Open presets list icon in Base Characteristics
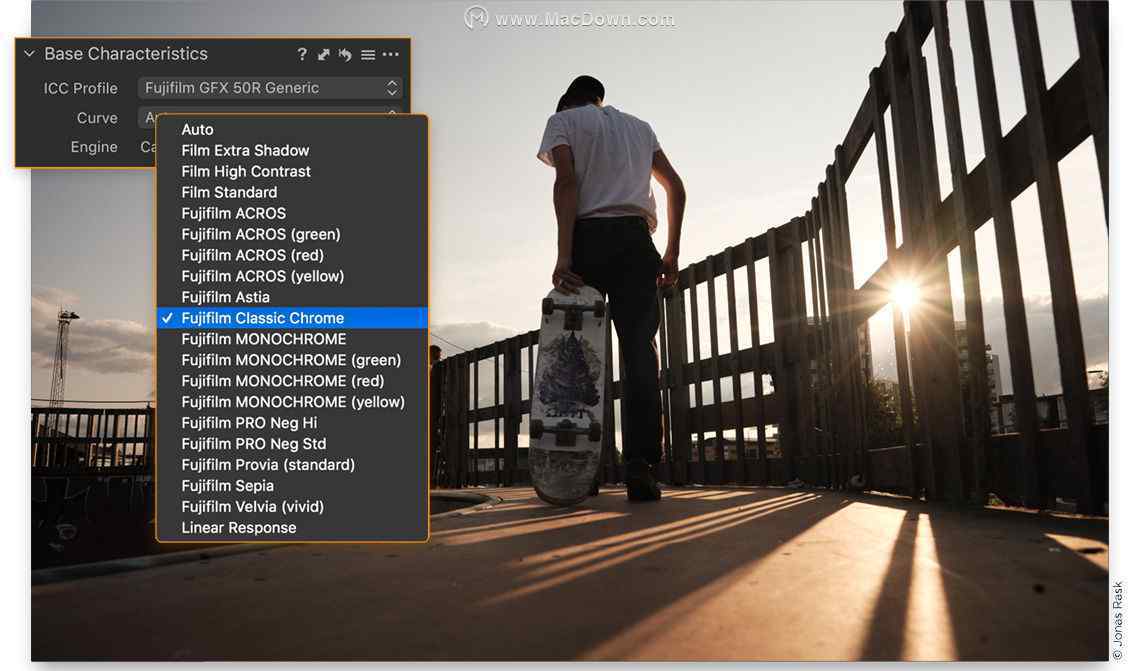The height and width of the screenshot is (671, 1140). point(368,55)
